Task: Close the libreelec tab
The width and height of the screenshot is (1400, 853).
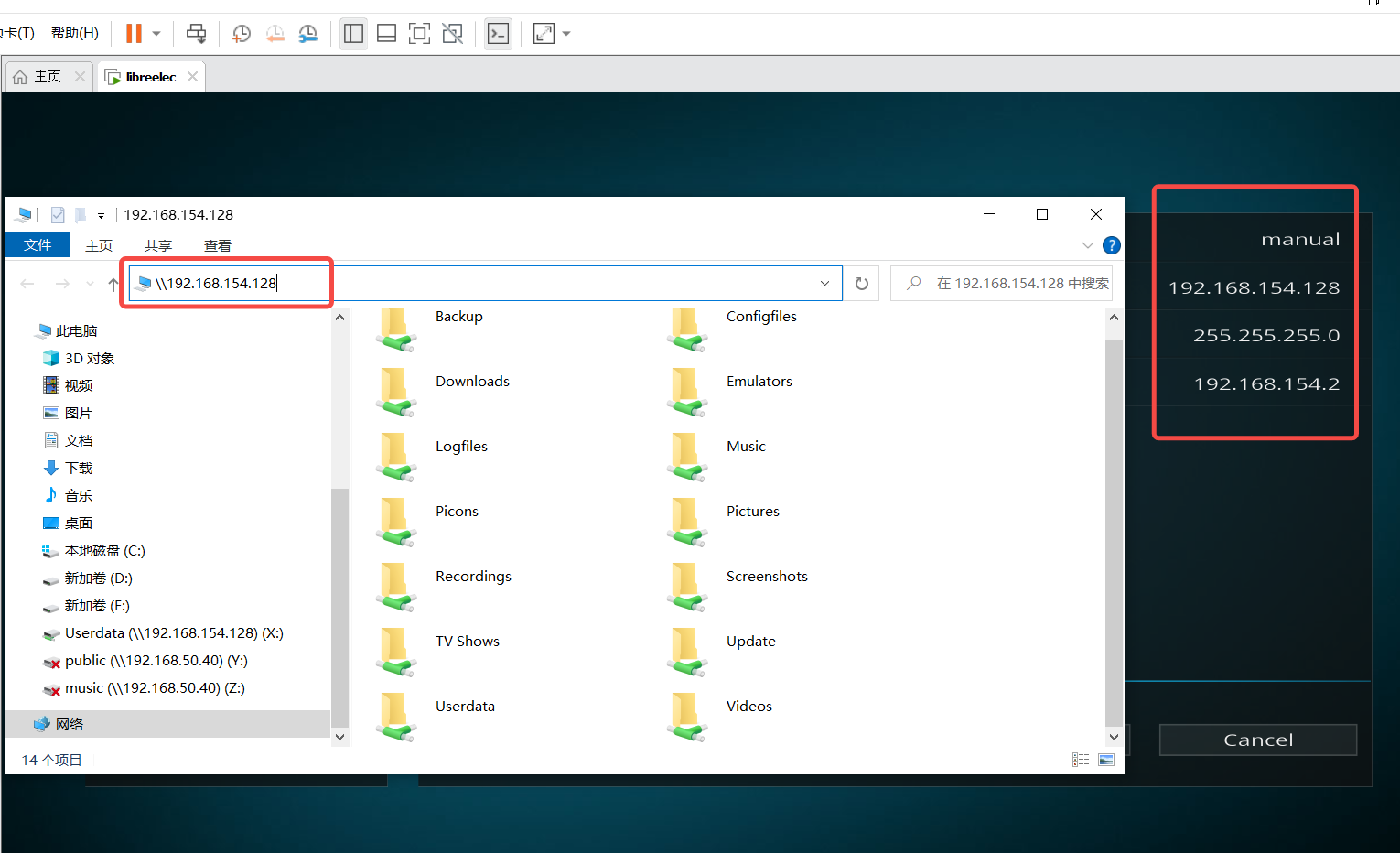Action: click(192, 77)
